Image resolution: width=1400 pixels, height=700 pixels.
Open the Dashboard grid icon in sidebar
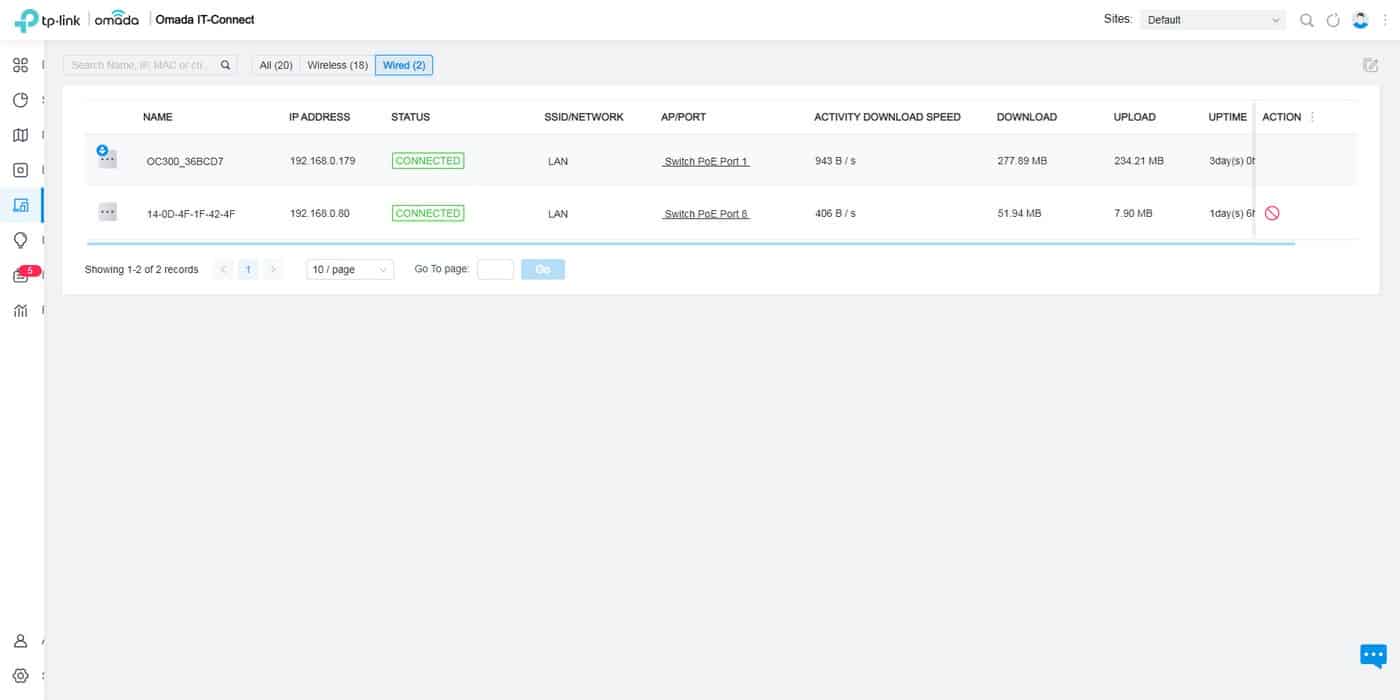coord(20,65)
